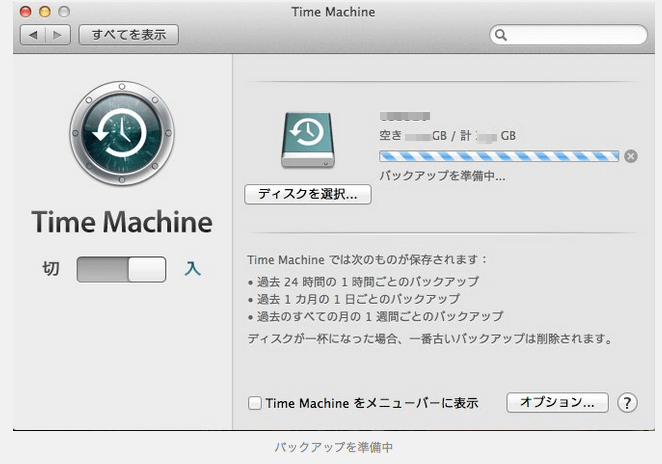Click the 空き GB / 計 GB capacity text

(448, 136)
